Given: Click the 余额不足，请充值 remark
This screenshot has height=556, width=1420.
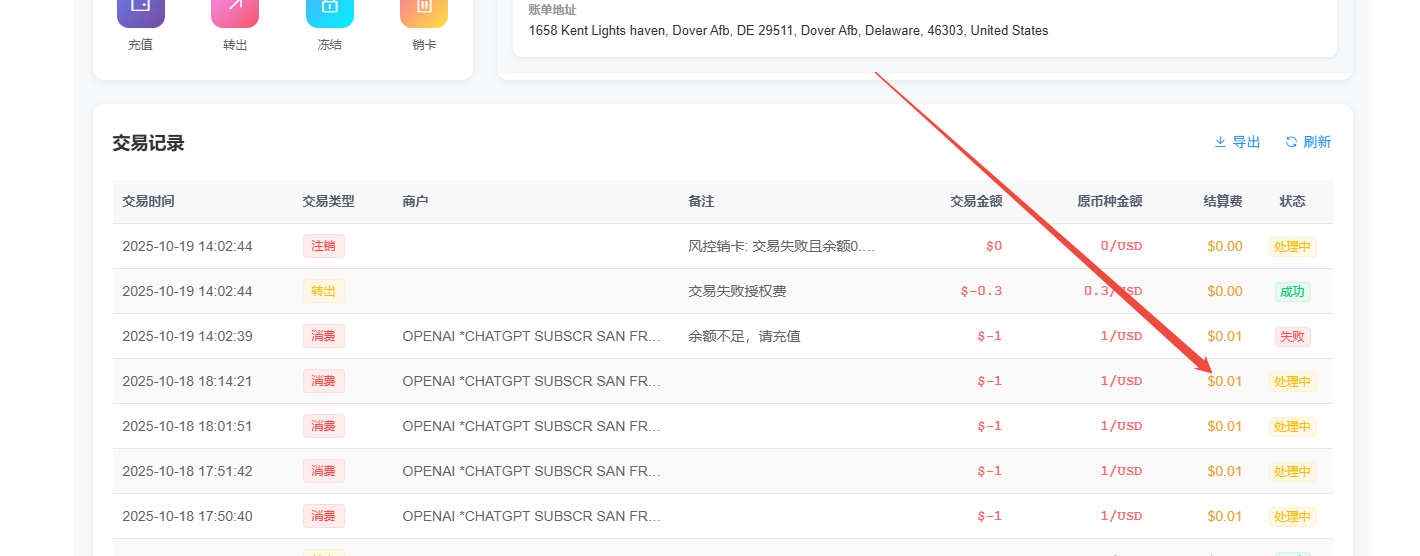Looking at the screenshot, I should [x=744, y=336].
